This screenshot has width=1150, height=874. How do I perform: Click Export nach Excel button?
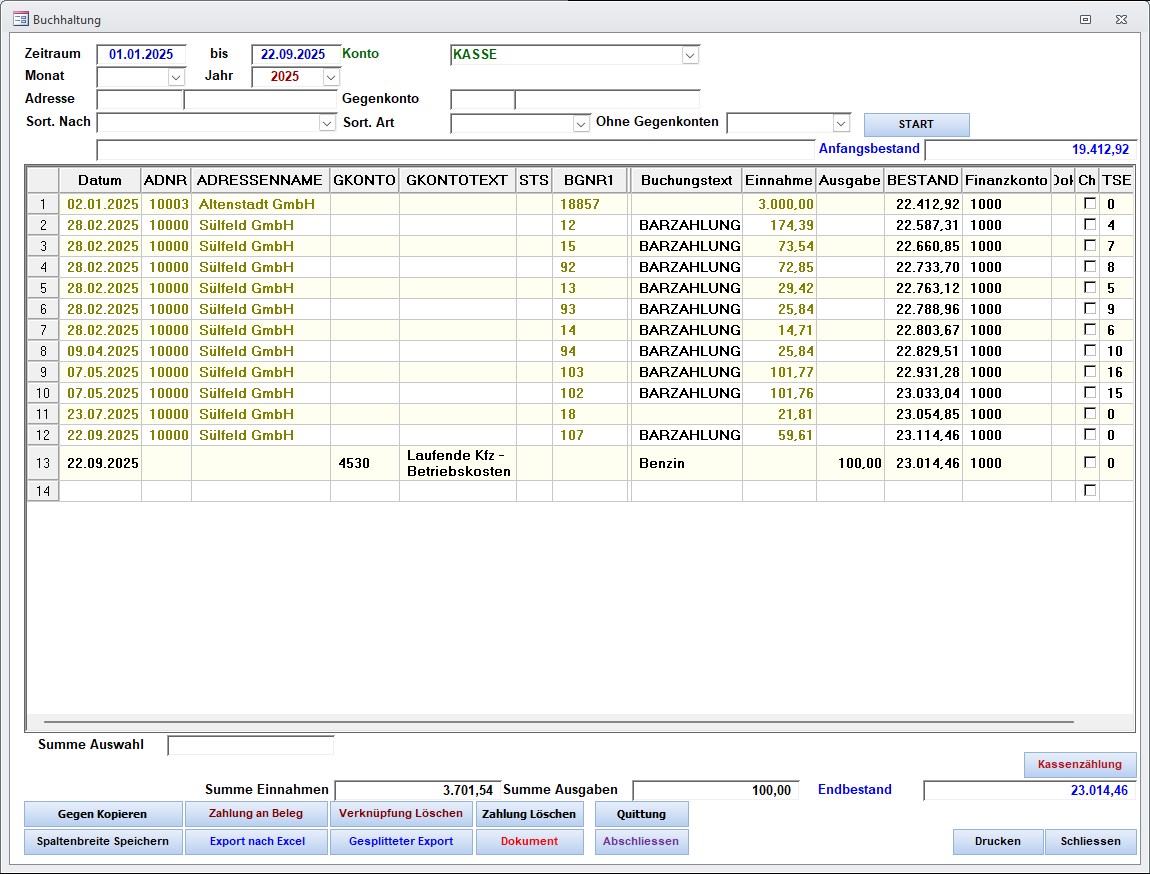click(257, 842)
